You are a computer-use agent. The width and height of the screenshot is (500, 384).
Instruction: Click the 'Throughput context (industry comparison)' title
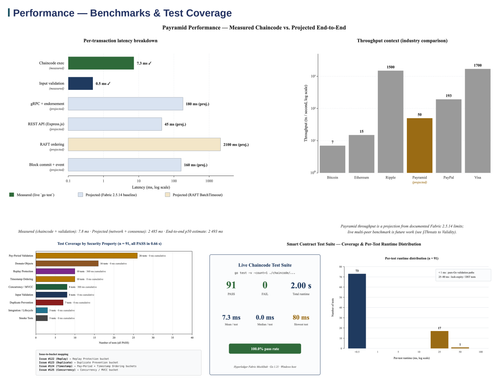point(402,41)
